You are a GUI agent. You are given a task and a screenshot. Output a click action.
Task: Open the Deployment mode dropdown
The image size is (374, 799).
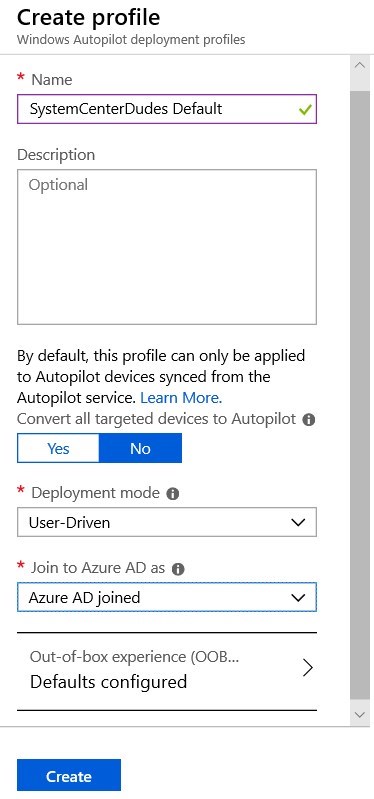pyautogui.click(x=167, y=522)
